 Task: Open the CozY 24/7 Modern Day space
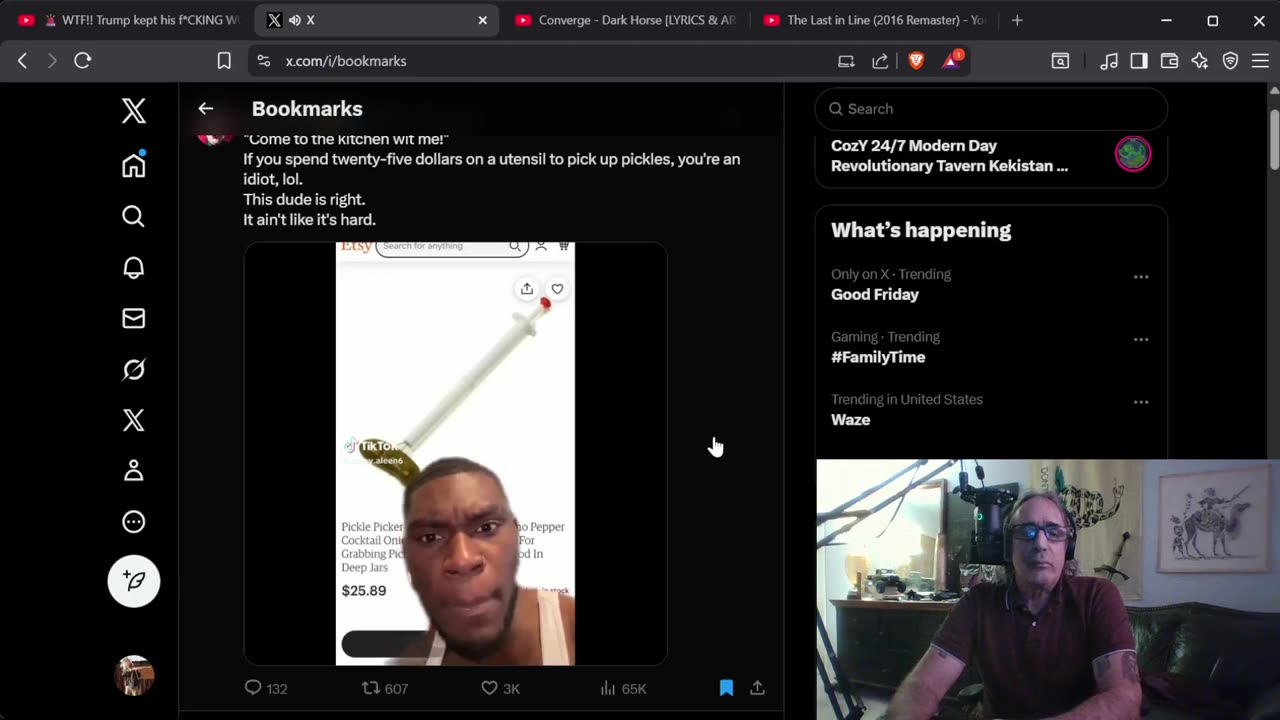(x=991, y=156)
